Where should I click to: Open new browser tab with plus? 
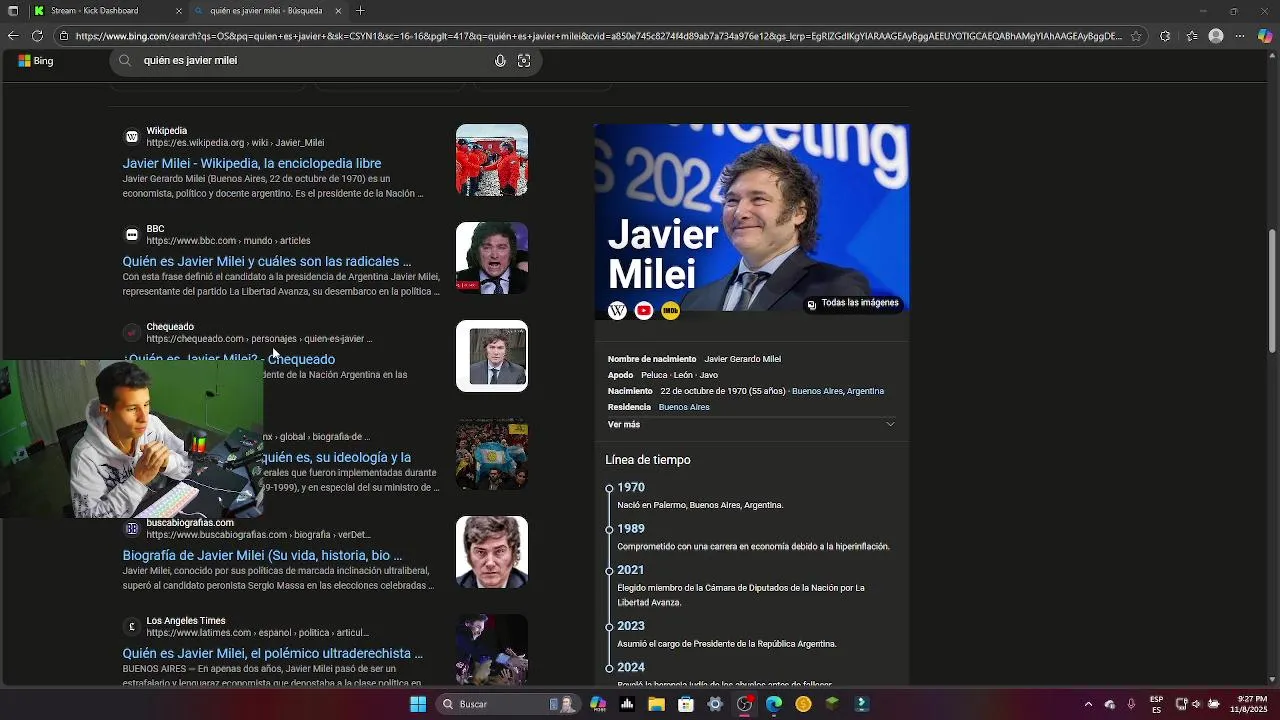tap(360, 11)
